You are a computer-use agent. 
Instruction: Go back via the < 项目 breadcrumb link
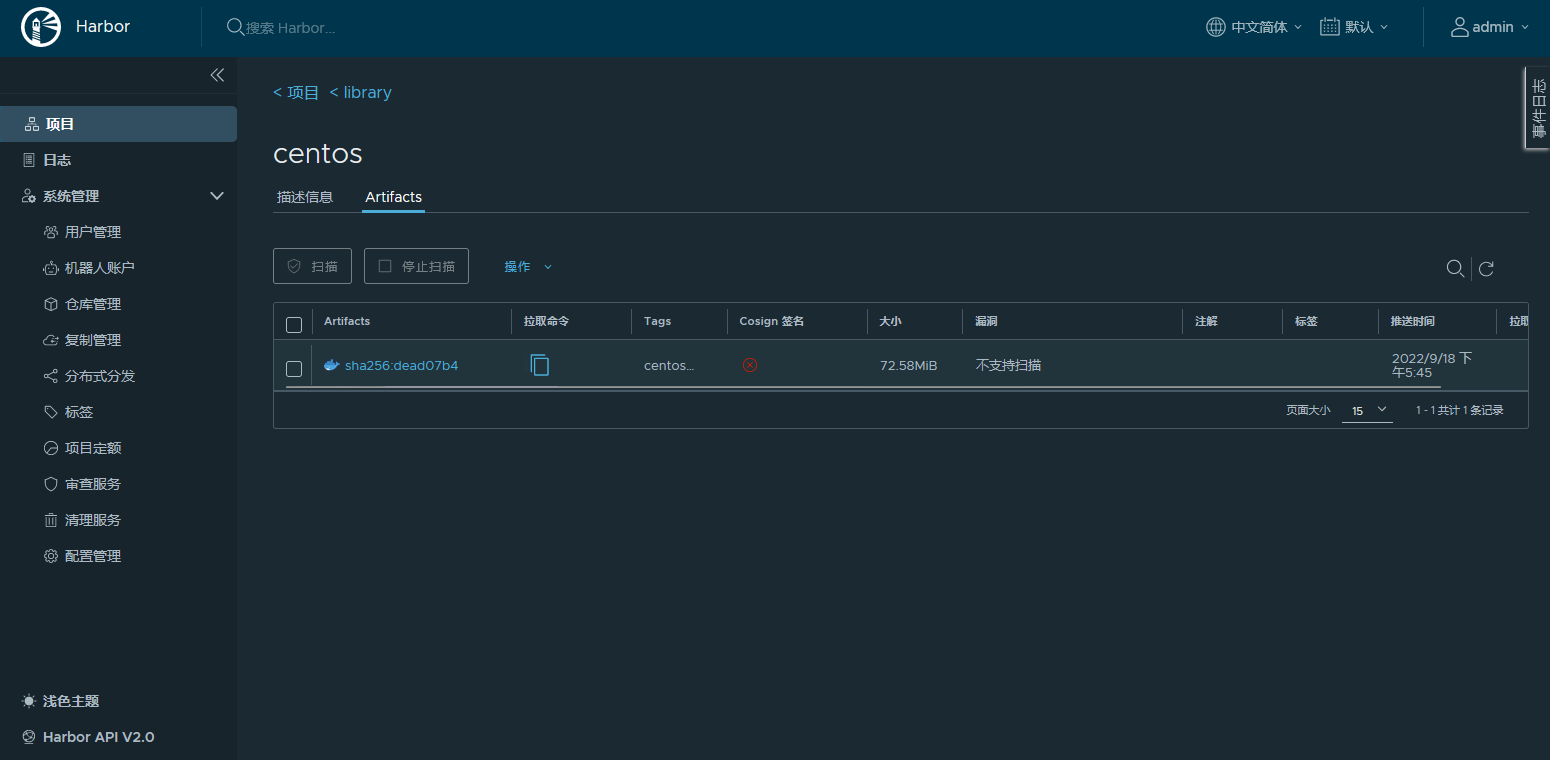click(x=296, y=92)
